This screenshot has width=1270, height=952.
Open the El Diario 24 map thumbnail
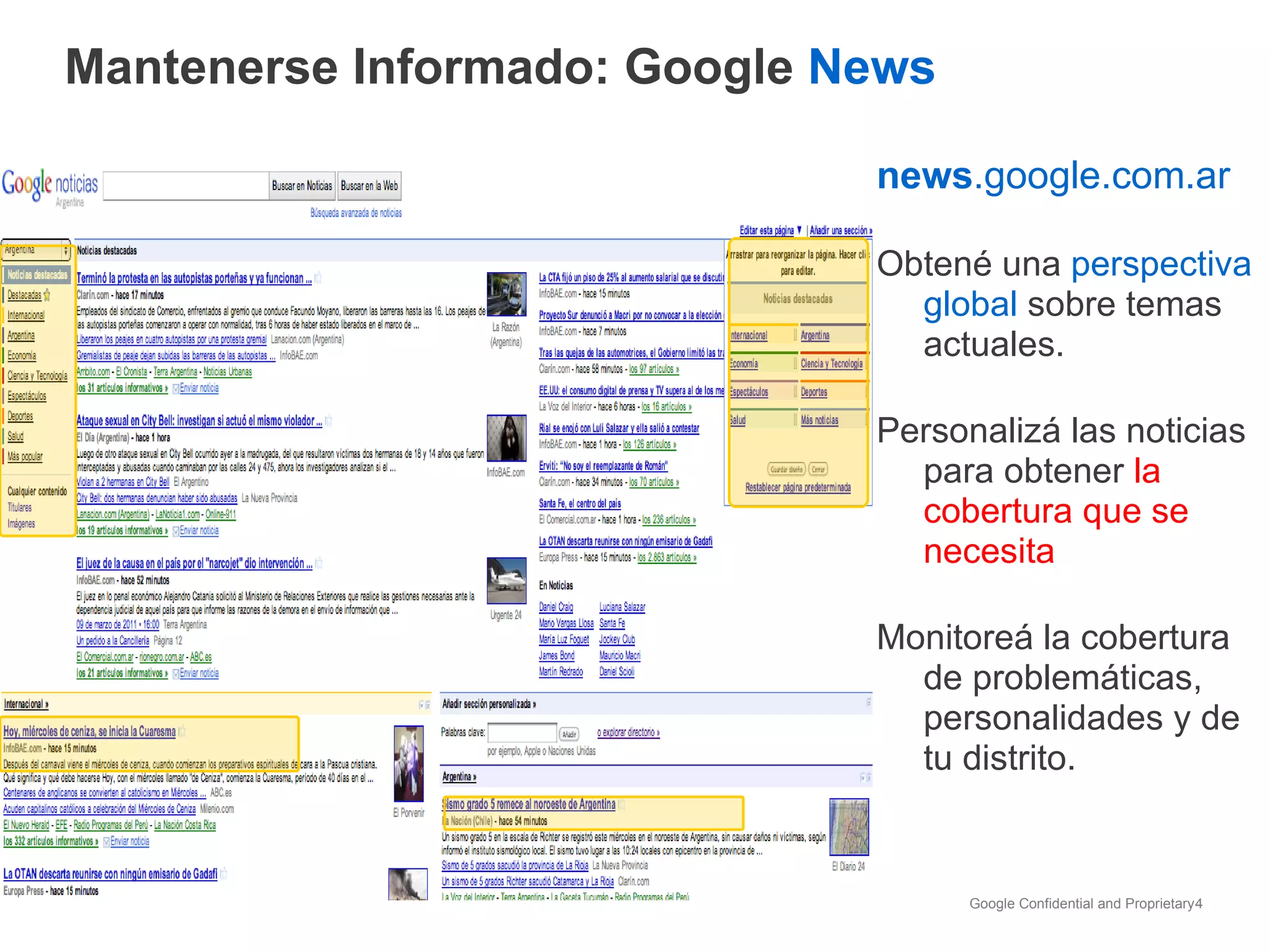point(850,827)
